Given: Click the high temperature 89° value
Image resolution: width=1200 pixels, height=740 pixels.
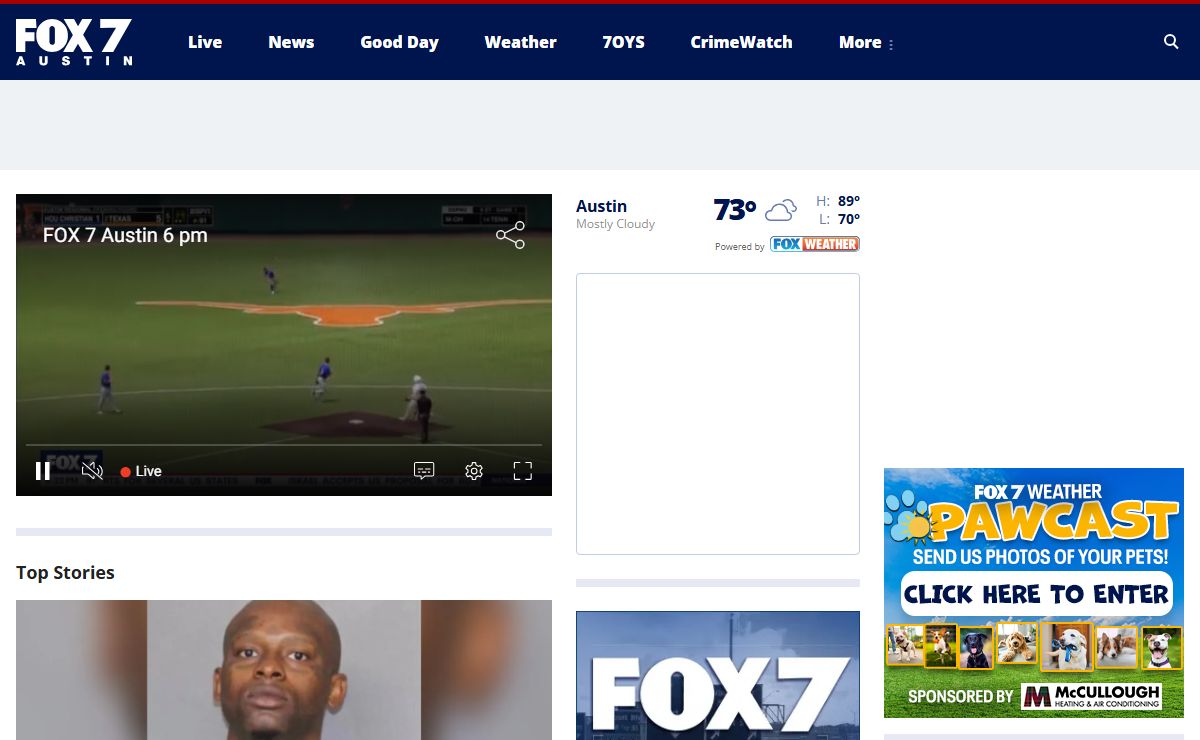Looking at the screenshot, I should click(849, 201).
